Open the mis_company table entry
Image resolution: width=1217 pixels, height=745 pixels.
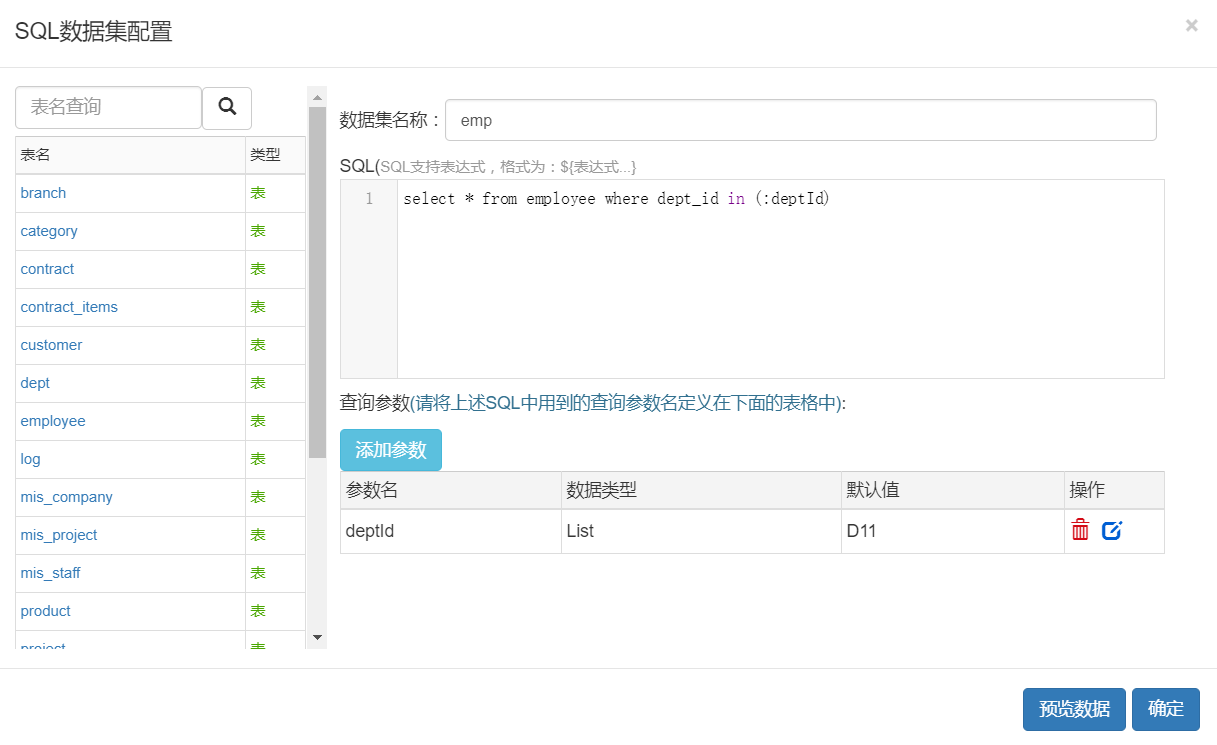(x=66, y=497)
